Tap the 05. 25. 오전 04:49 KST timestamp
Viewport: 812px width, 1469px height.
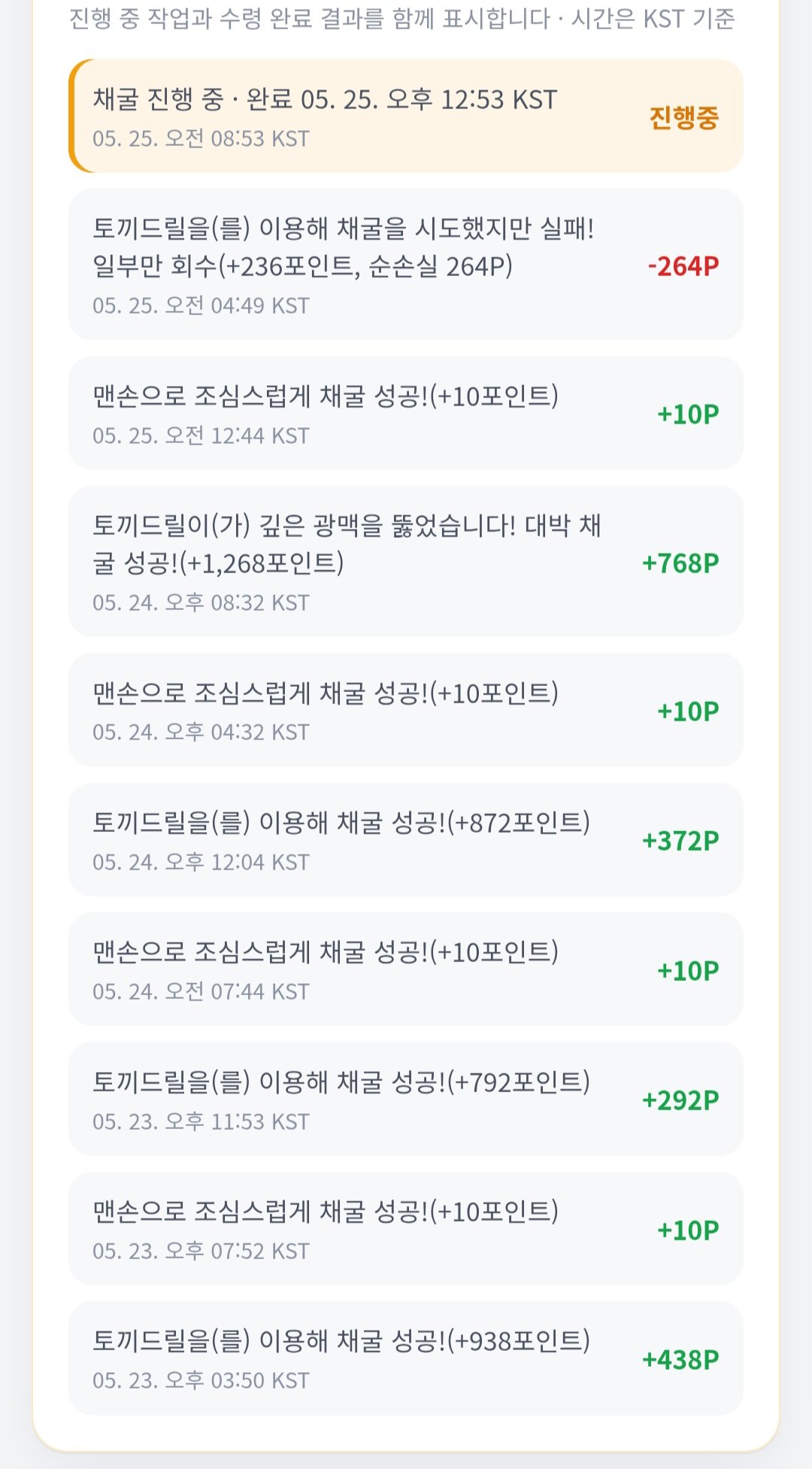coord(201,305)
